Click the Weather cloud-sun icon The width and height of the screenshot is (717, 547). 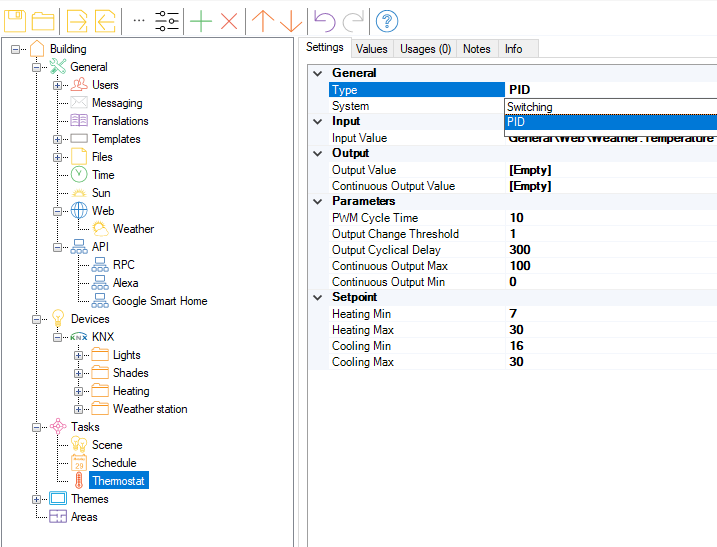100,228
